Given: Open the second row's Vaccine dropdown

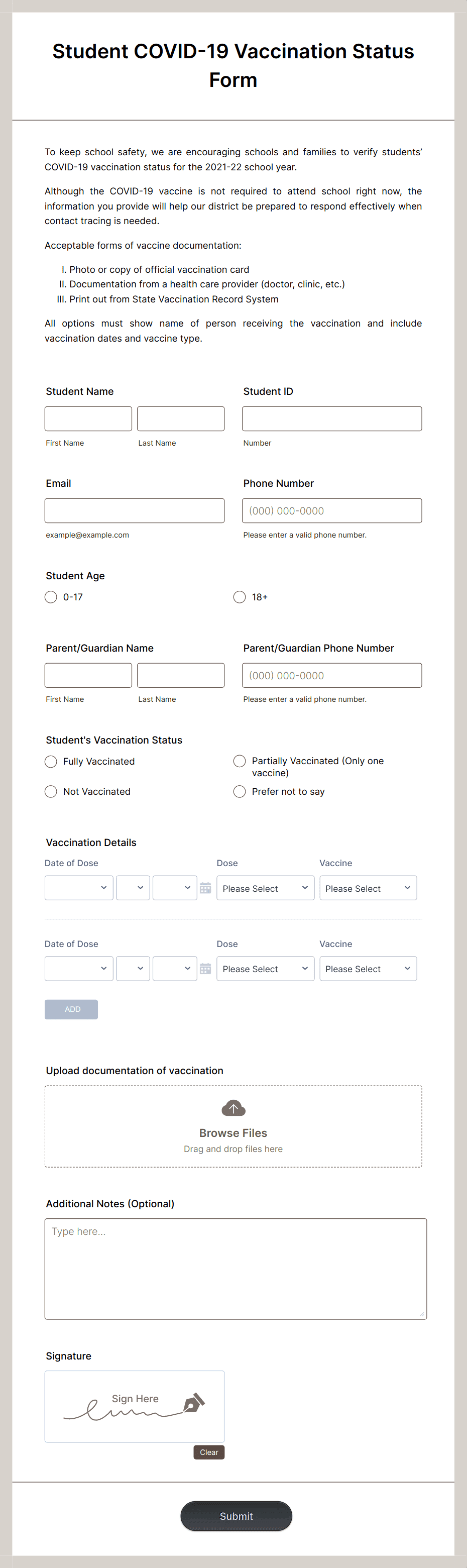Looking at the screenshot, I should (x=368, y=969).
